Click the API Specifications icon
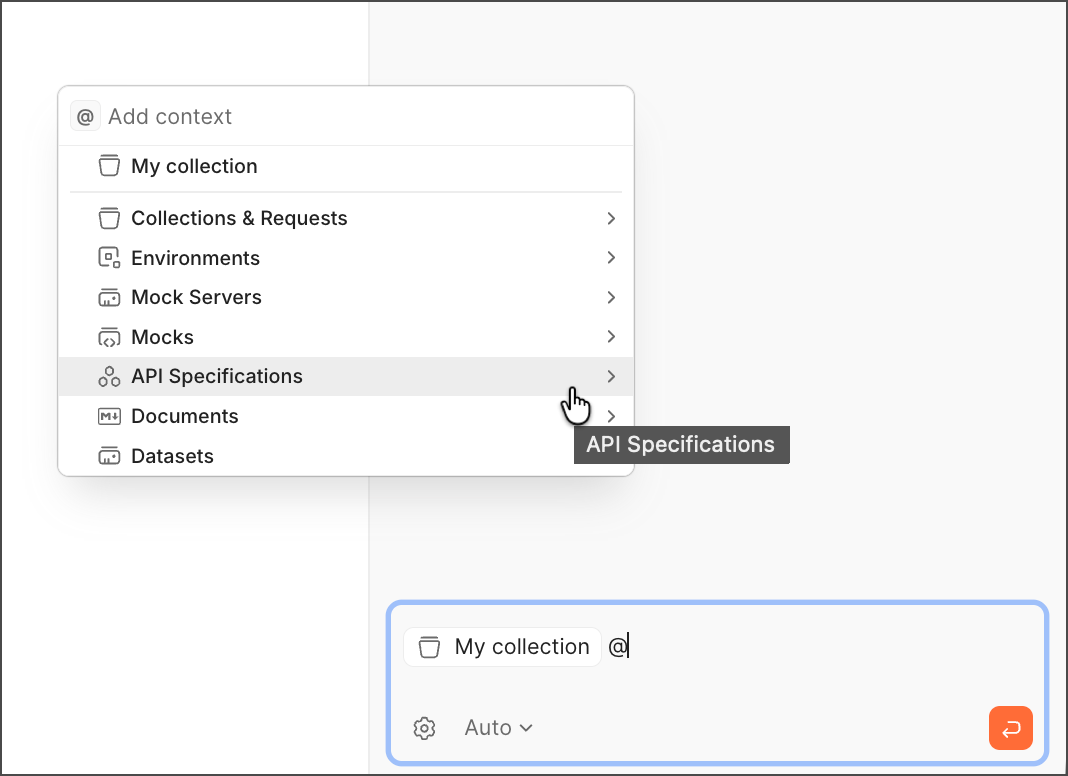Screen dimensions: 1068x776 point(109,376)
